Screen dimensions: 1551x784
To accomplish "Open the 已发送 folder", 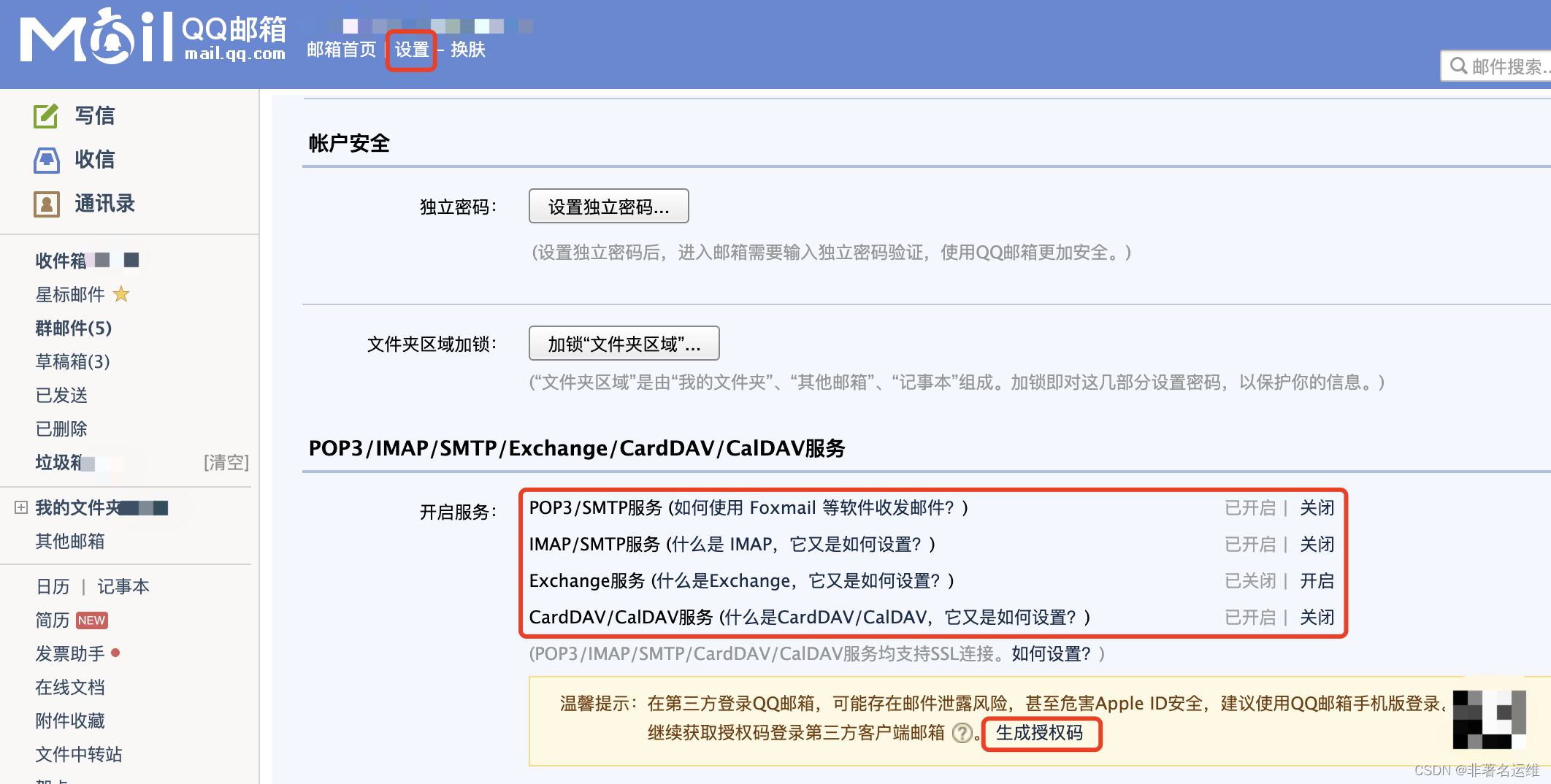I will click(x=61, y=395).
